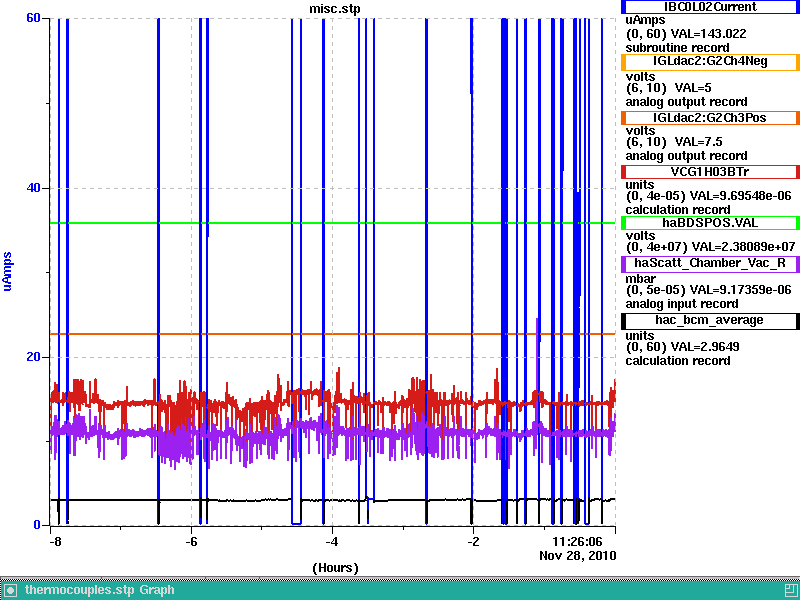Screen dimensions: 800x600
Task: Click the uAmps vertical axis label
Action: [7, 271]
